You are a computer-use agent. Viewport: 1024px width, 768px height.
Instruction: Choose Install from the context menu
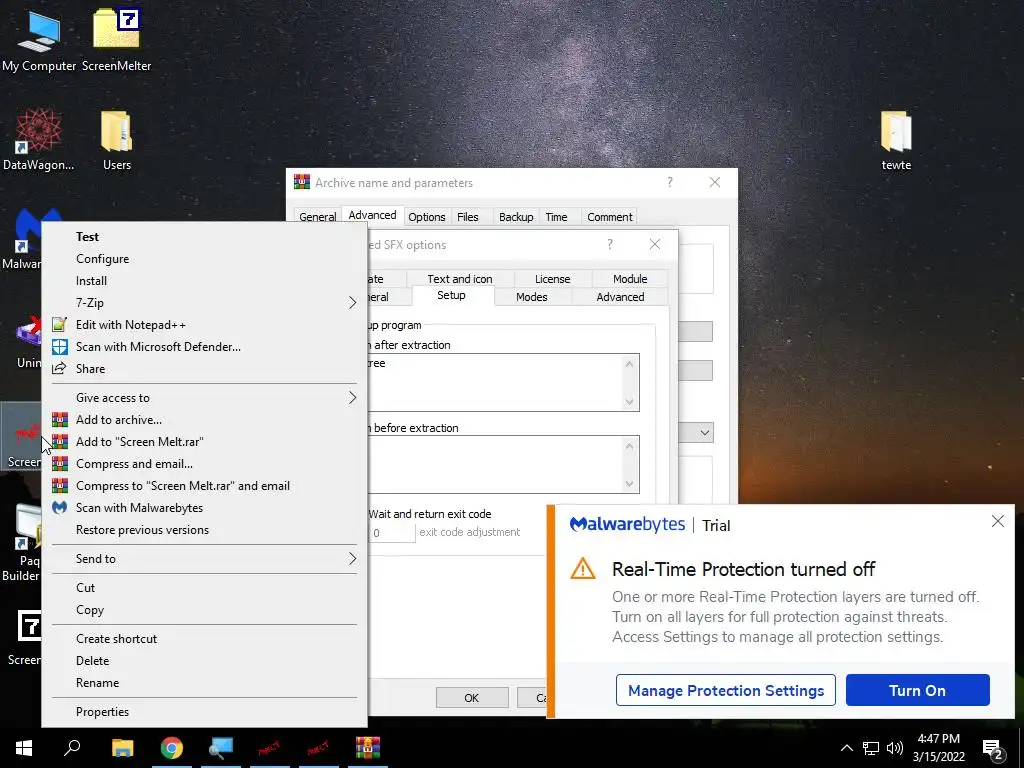click(x=205, y=281)
